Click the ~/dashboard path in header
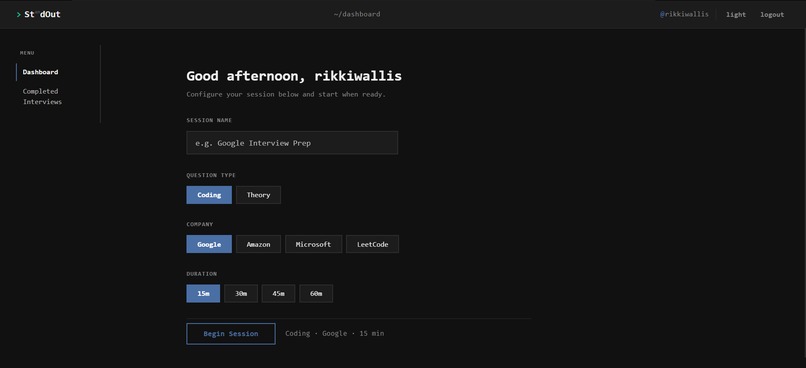 tap(357, 14)
